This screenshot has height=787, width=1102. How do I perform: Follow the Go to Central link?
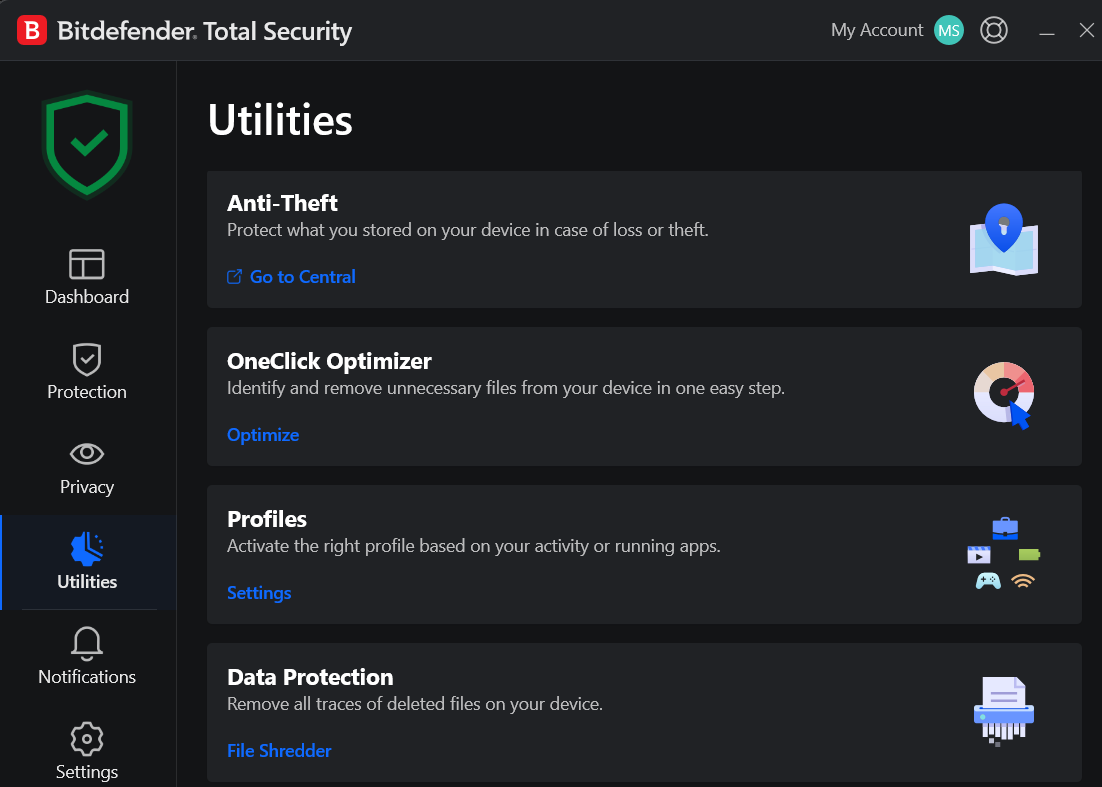303,277
